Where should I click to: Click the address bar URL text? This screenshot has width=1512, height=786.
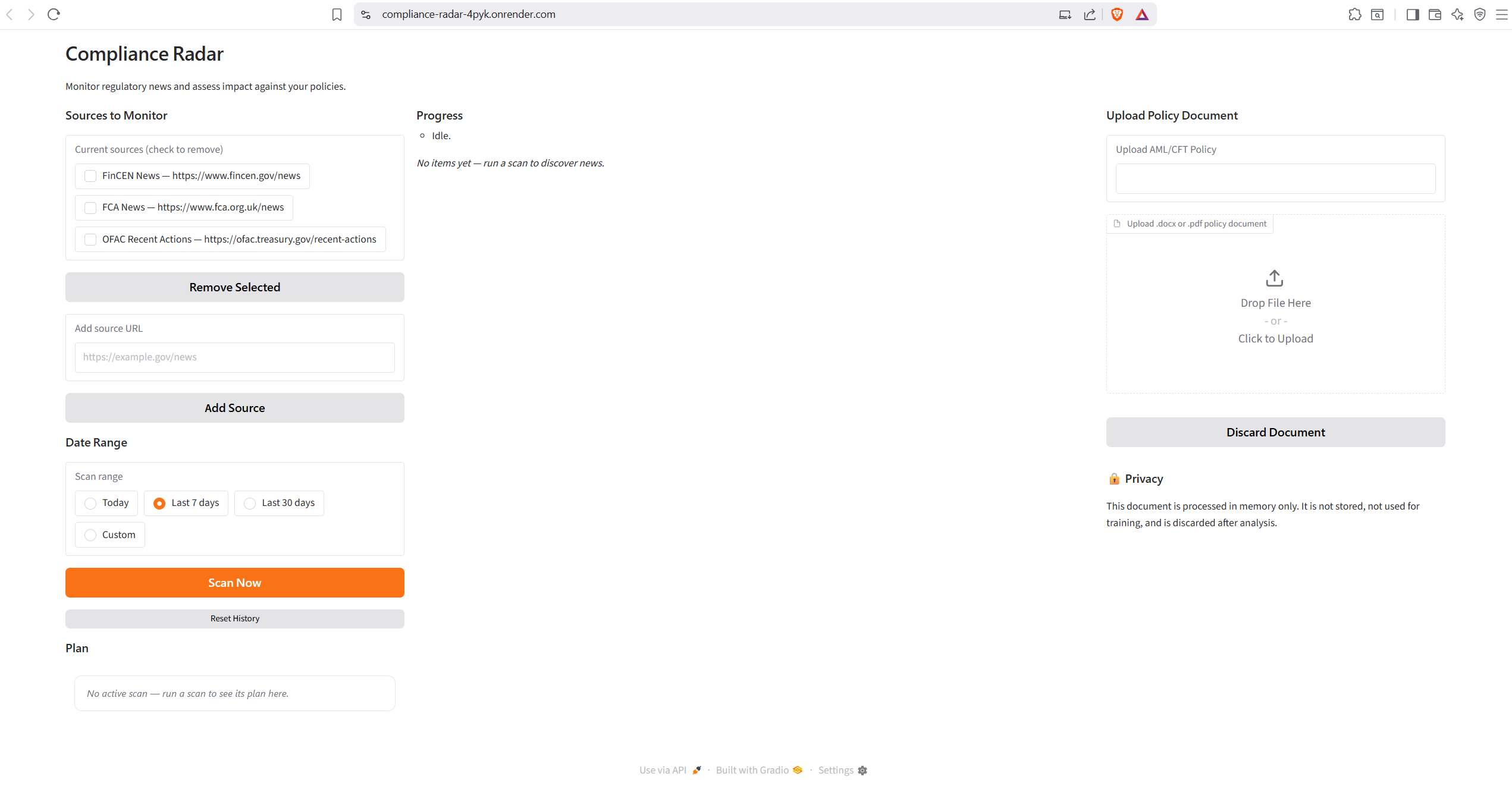[x=469, y=14]
